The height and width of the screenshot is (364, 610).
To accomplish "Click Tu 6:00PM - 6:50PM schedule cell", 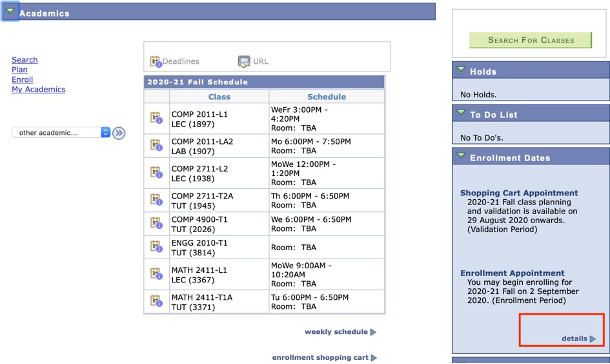I will coord(327,302).
